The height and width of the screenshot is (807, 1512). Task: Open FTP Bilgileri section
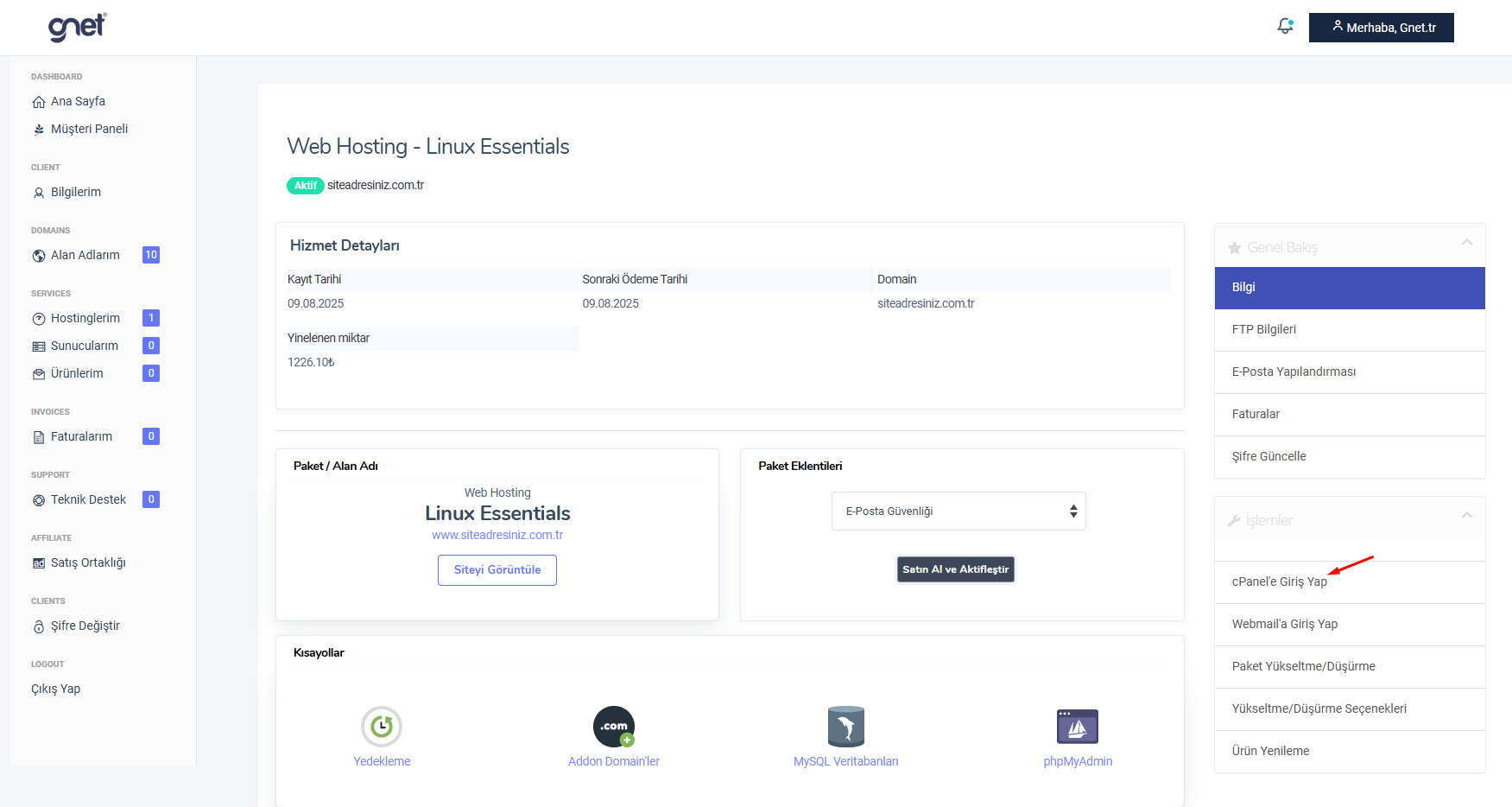1350,330
